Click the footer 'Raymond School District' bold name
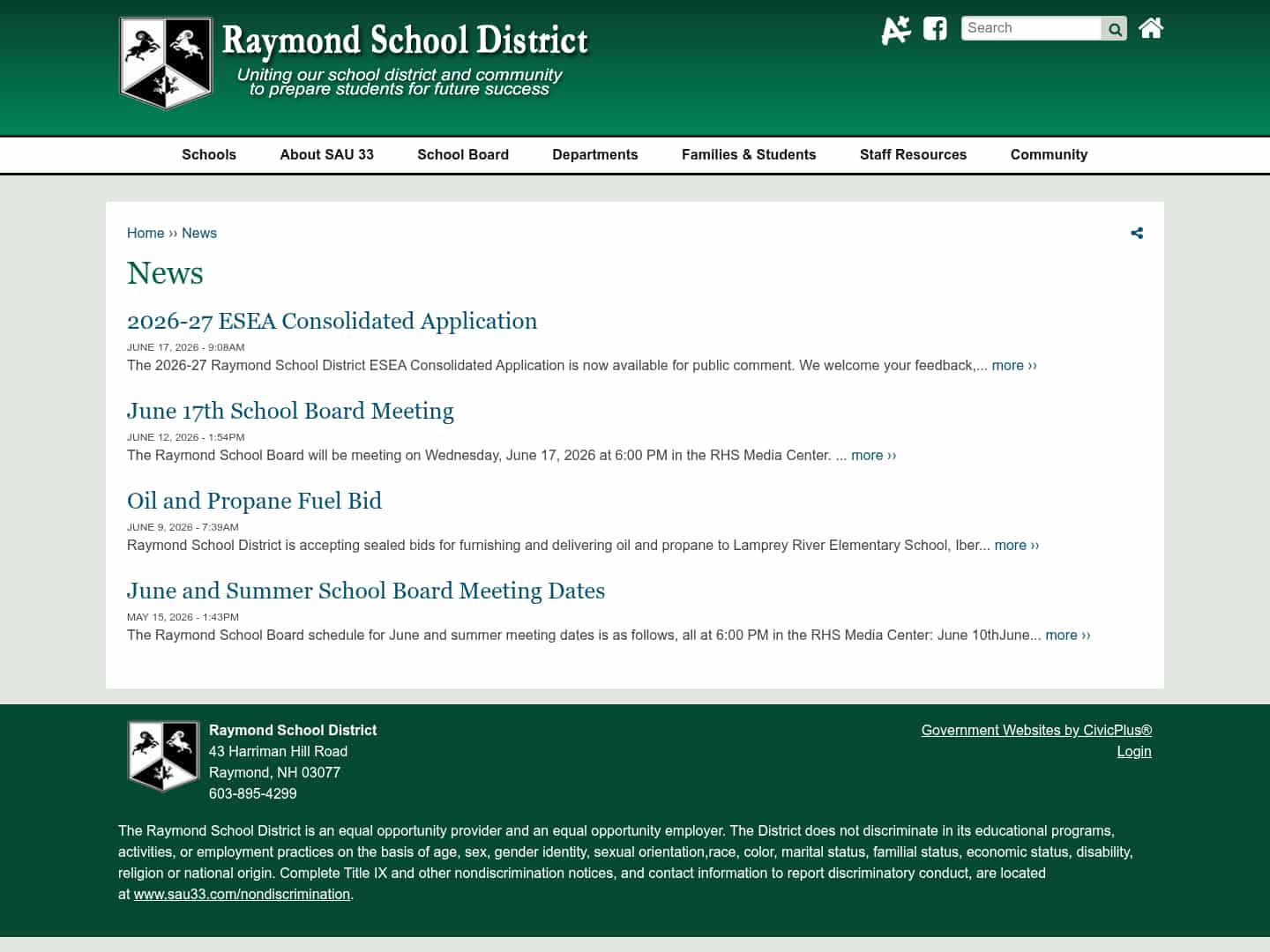The height and width of the screenshot is (952, 1270). pos(293,730)
